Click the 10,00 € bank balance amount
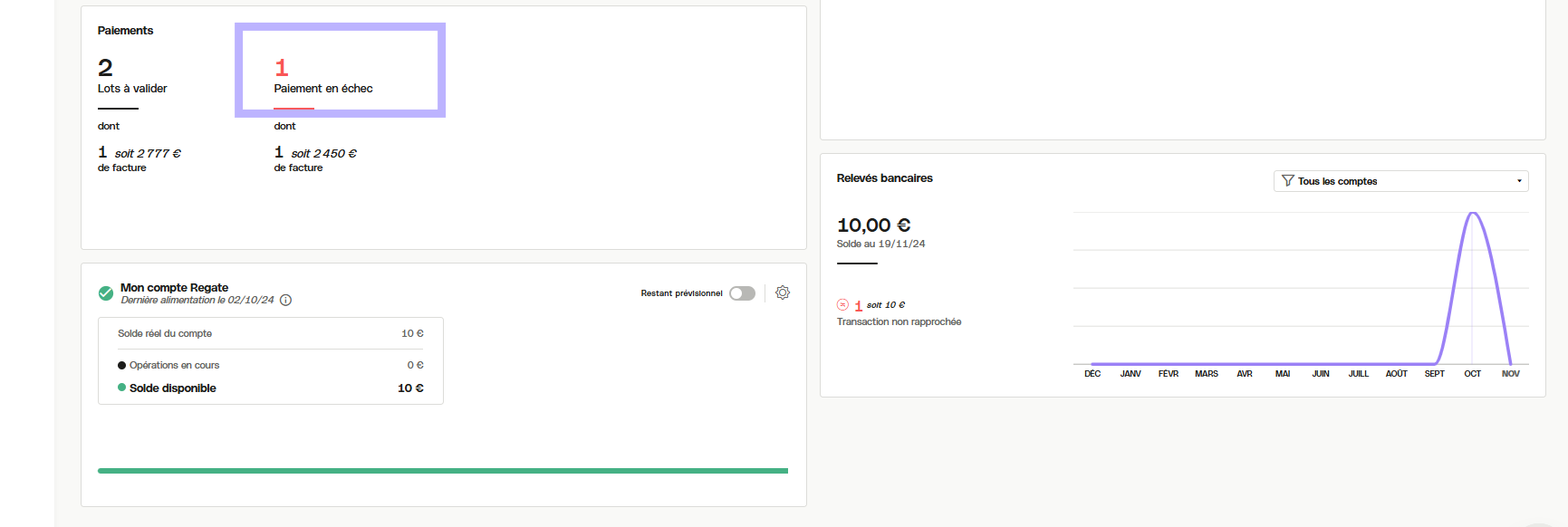 (873, 225)
